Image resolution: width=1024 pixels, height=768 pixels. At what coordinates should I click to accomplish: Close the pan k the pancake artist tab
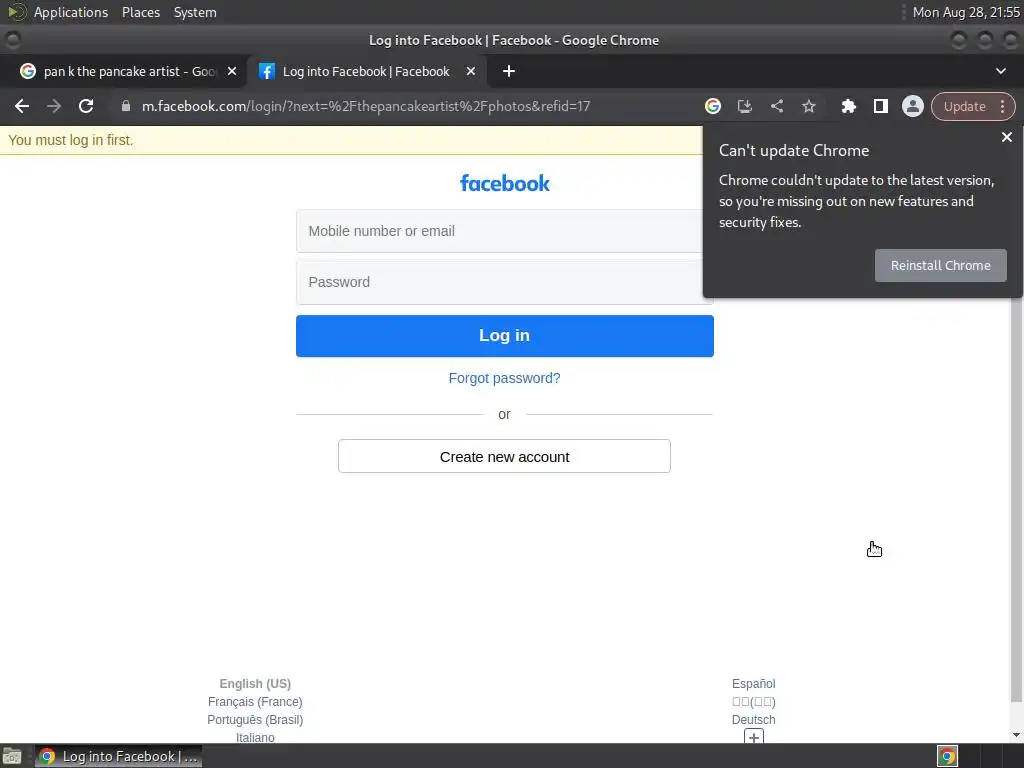coord(232,71)
